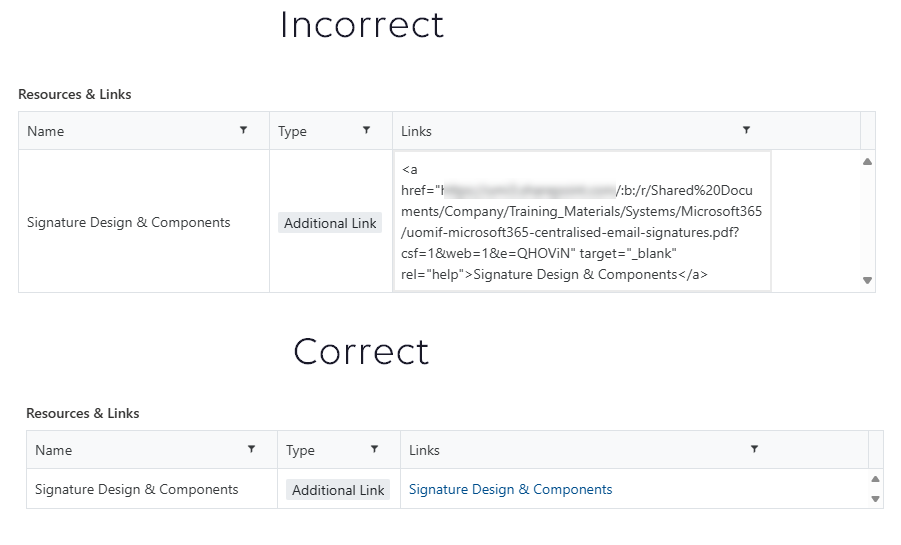Open Type column filter in Incorrect table
The image size is (901, 545).
[x=366, y=130]
